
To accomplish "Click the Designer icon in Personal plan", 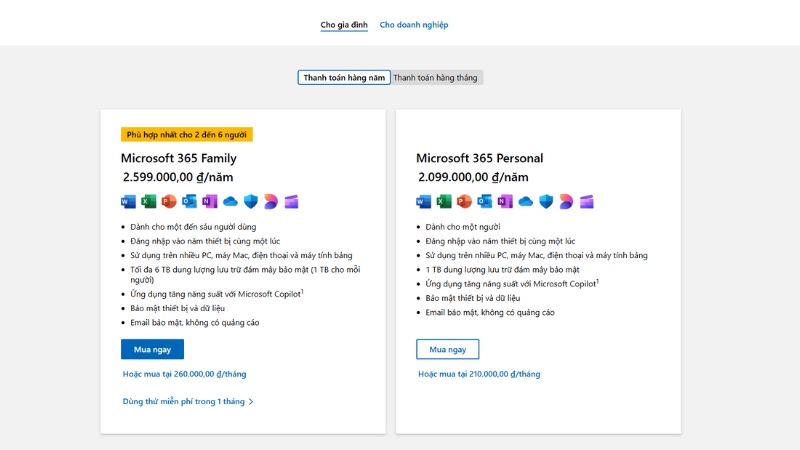I will click(x=566, y=202).
